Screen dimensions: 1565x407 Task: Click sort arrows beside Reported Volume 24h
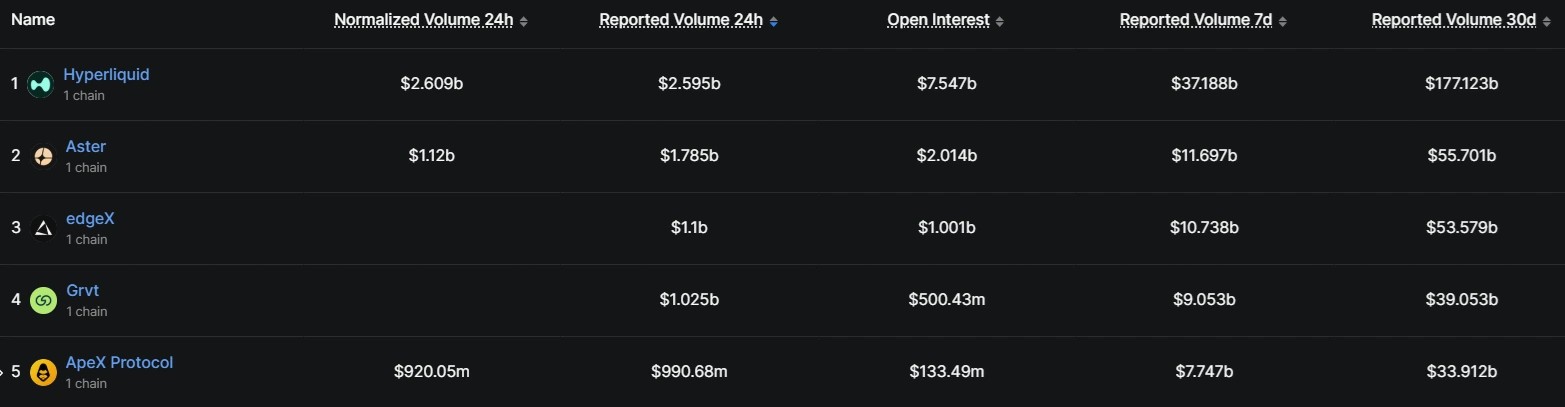coord(774,21)
